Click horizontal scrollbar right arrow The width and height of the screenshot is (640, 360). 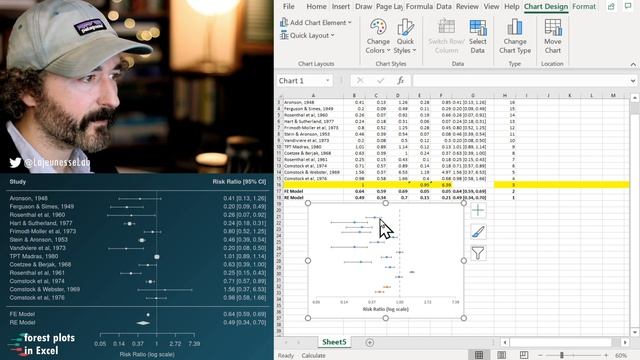[625, 342]
